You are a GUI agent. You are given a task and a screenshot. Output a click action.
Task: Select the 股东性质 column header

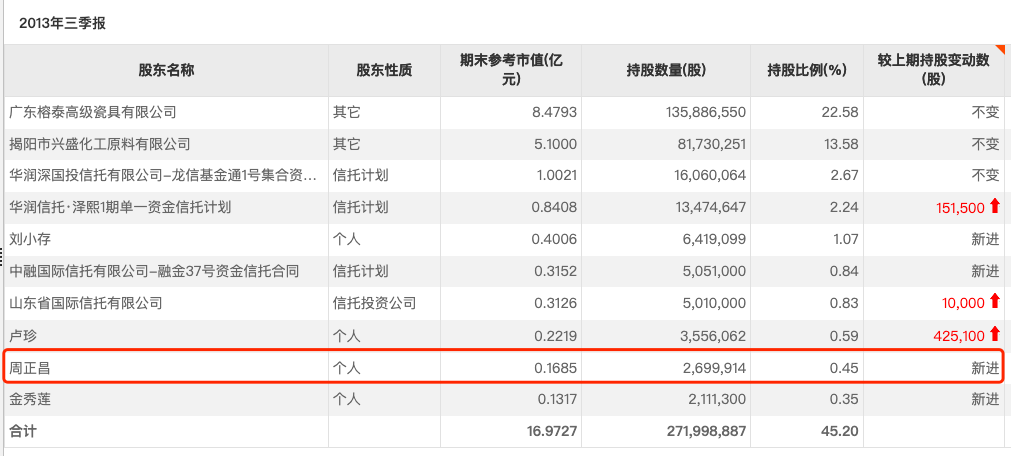point(384,70)
